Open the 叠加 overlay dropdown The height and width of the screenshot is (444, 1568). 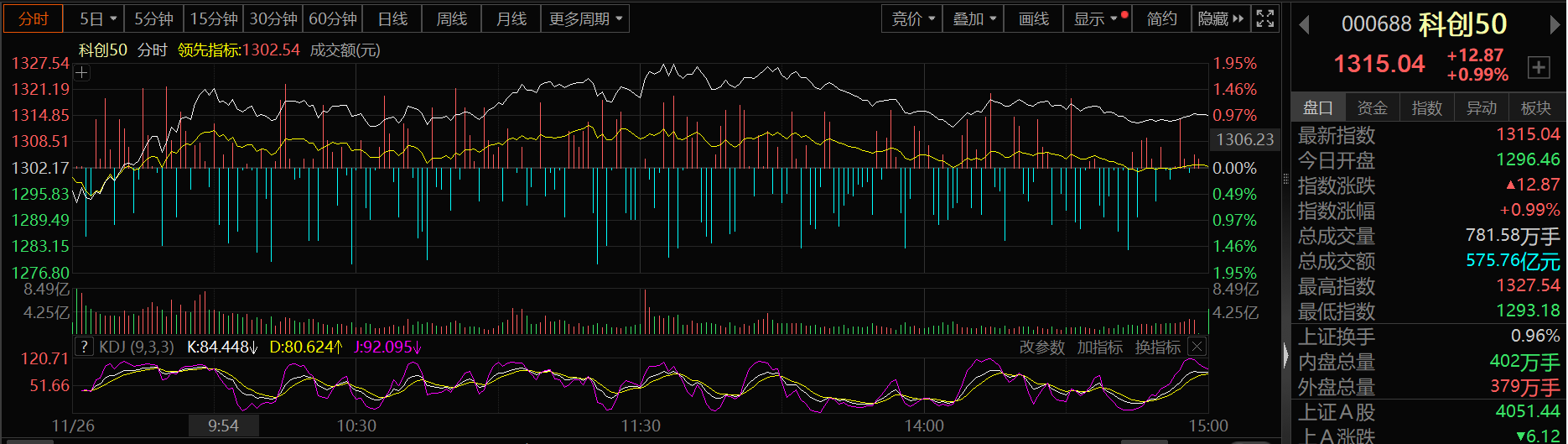click(974, 18)
